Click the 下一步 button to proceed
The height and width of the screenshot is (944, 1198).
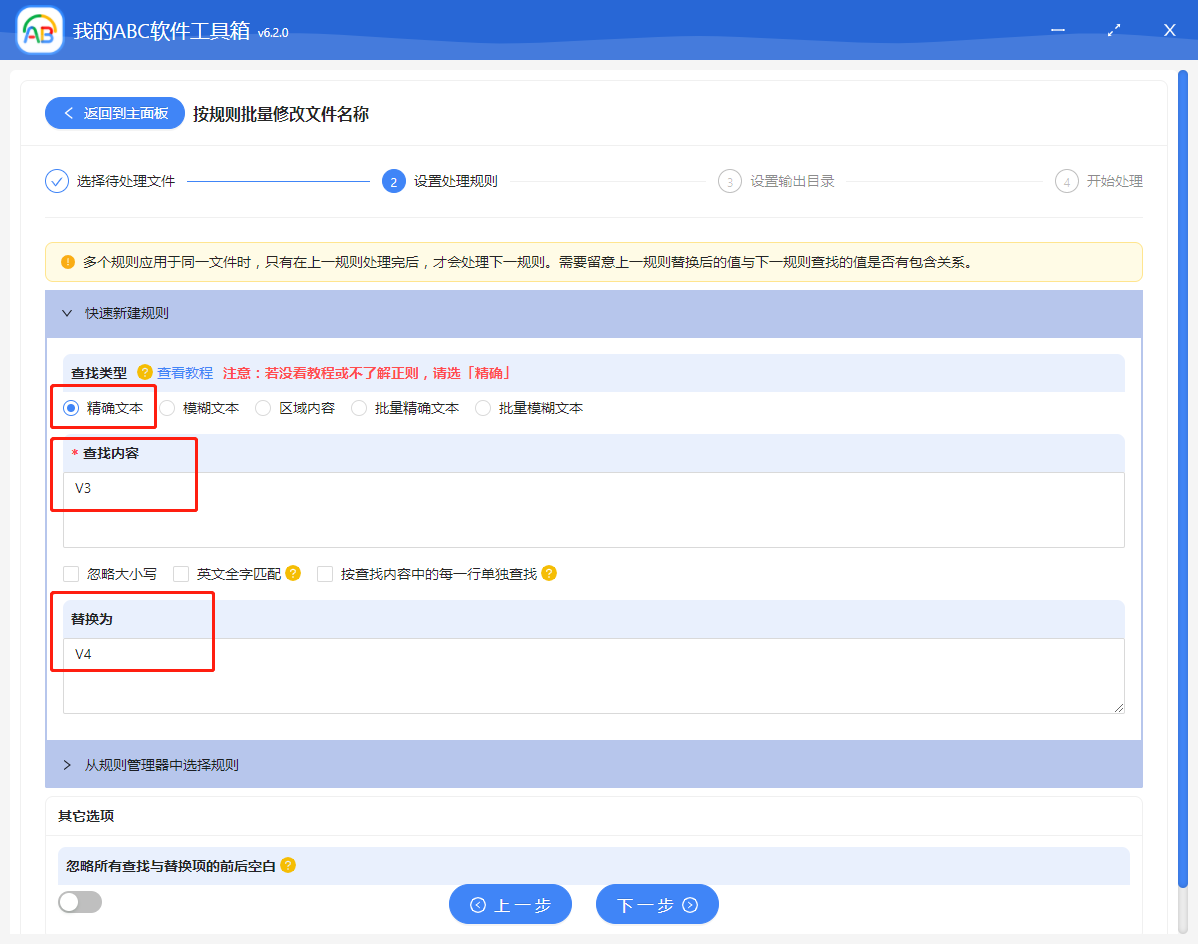657,903
